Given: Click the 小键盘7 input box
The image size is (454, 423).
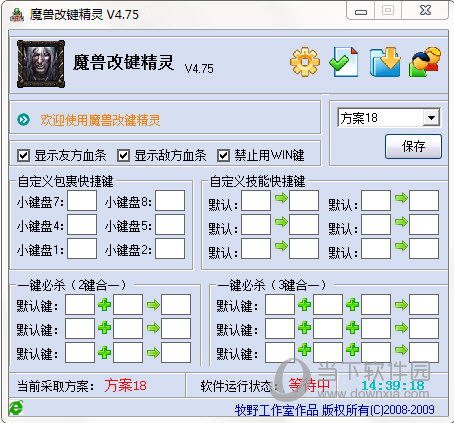Looking at the screenshot, I should [x=82, y=201].
